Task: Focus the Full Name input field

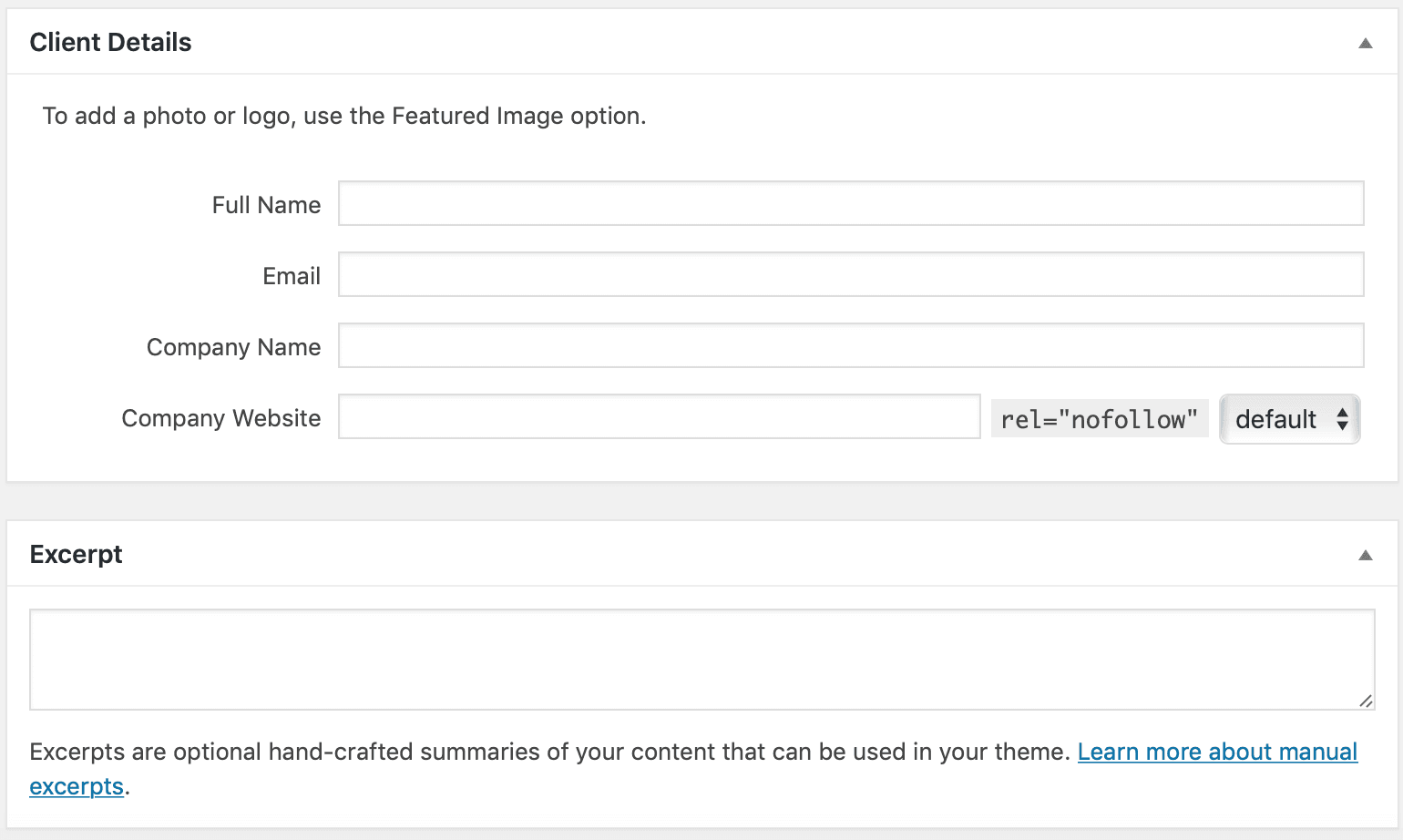Action: coord(851,203)
